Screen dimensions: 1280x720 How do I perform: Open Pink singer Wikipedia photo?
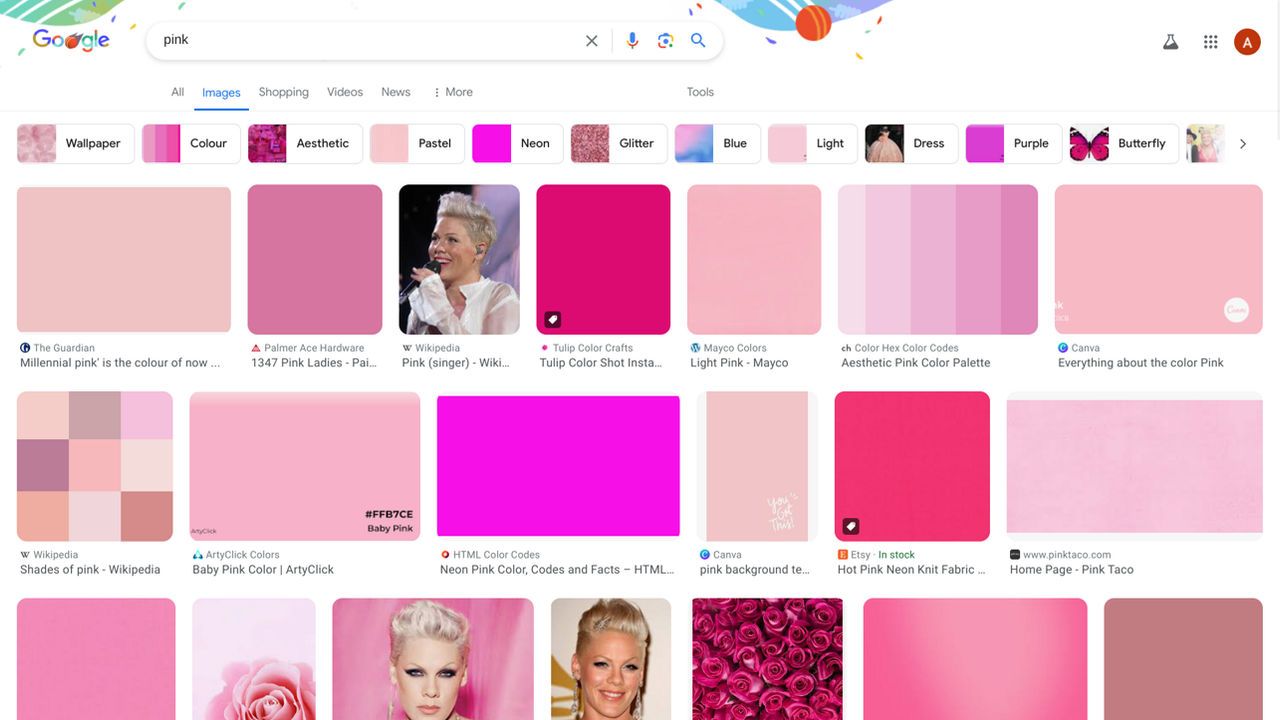coord(459,259)
